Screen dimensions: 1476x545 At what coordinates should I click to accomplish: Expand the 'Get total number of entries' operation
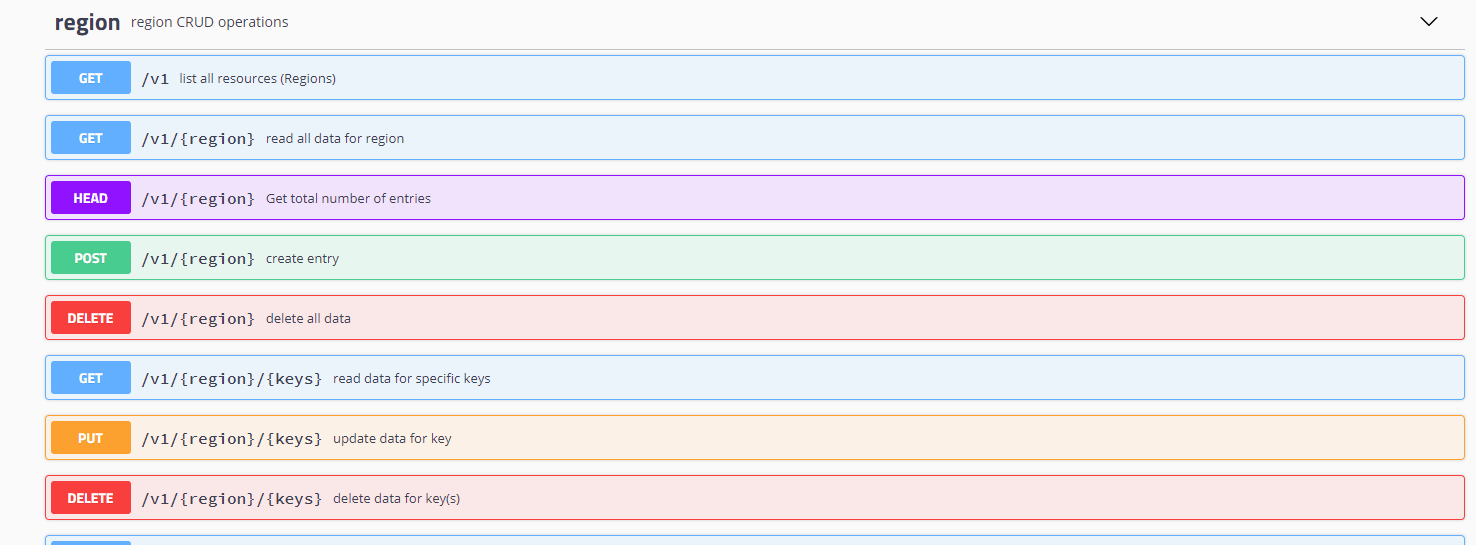(348, 199)
